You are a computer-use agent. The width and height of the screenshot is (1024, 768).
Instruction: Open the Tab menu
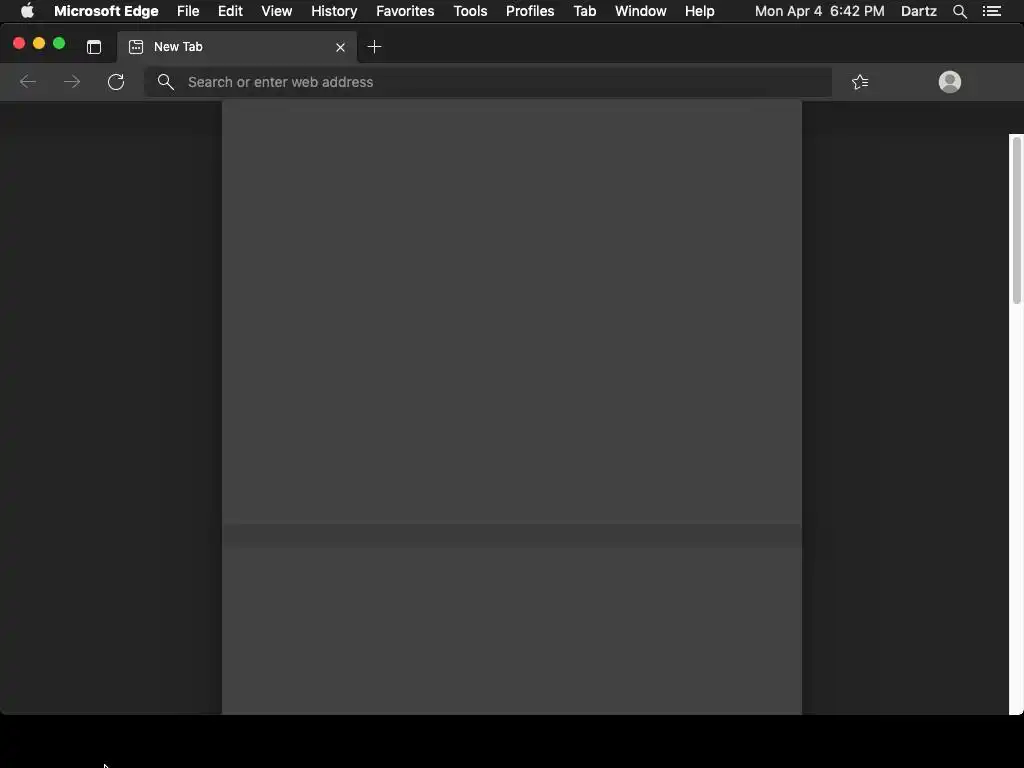point(584,11)
